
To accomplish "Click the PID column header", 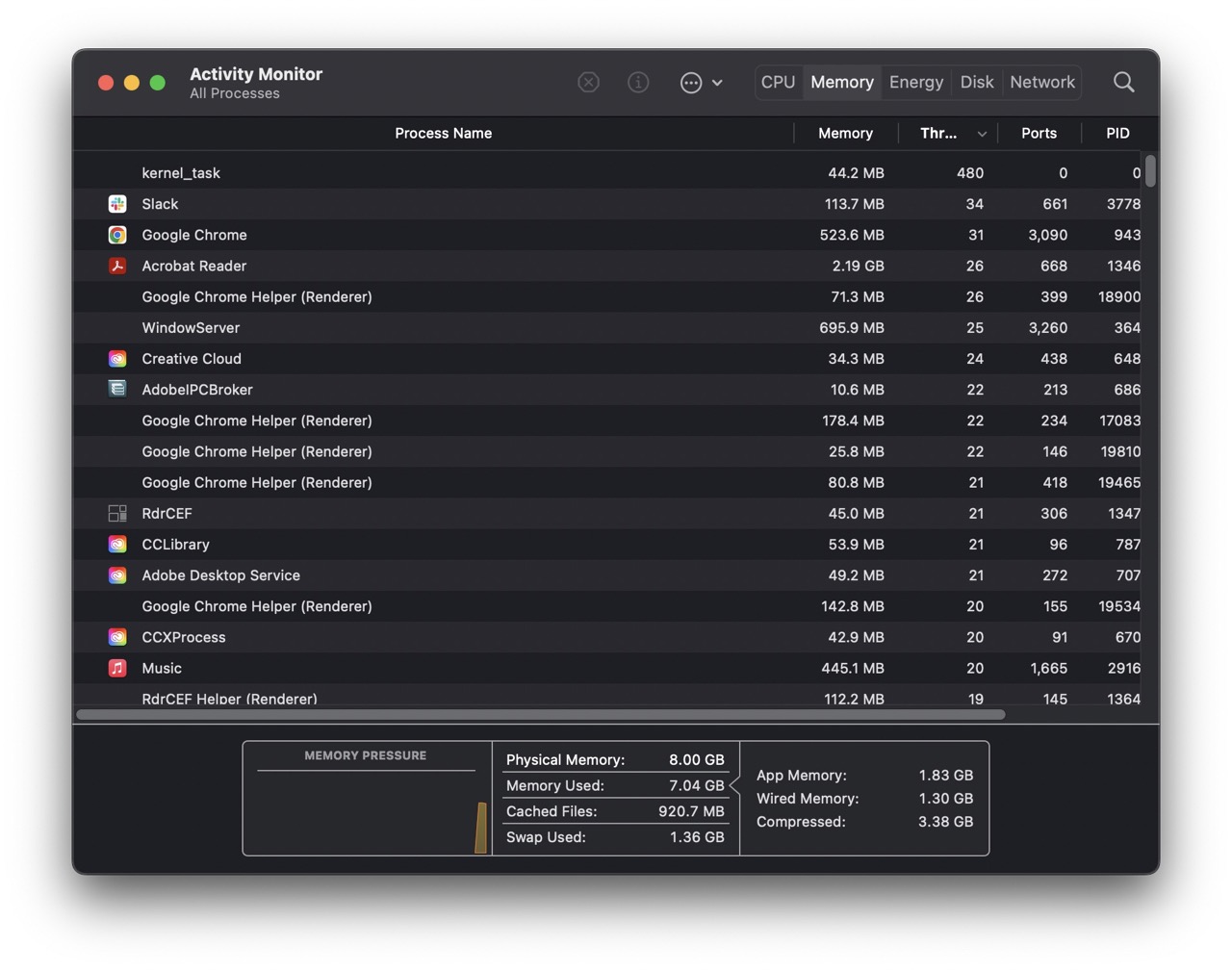I will pos(1116,134).
